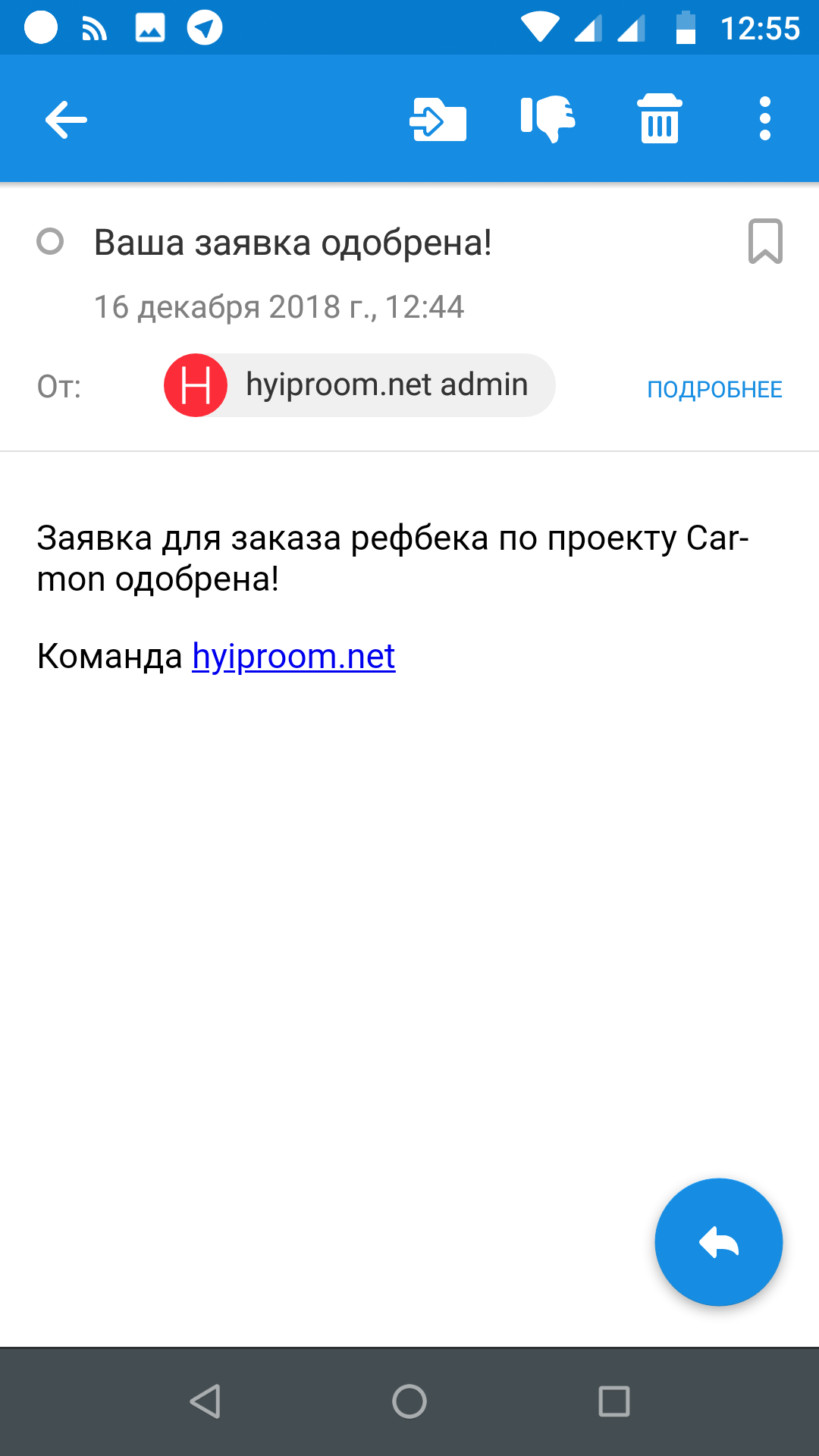Tap the red H sender avatar
This screenshot has height=1456, width=819.
(196, 385)
